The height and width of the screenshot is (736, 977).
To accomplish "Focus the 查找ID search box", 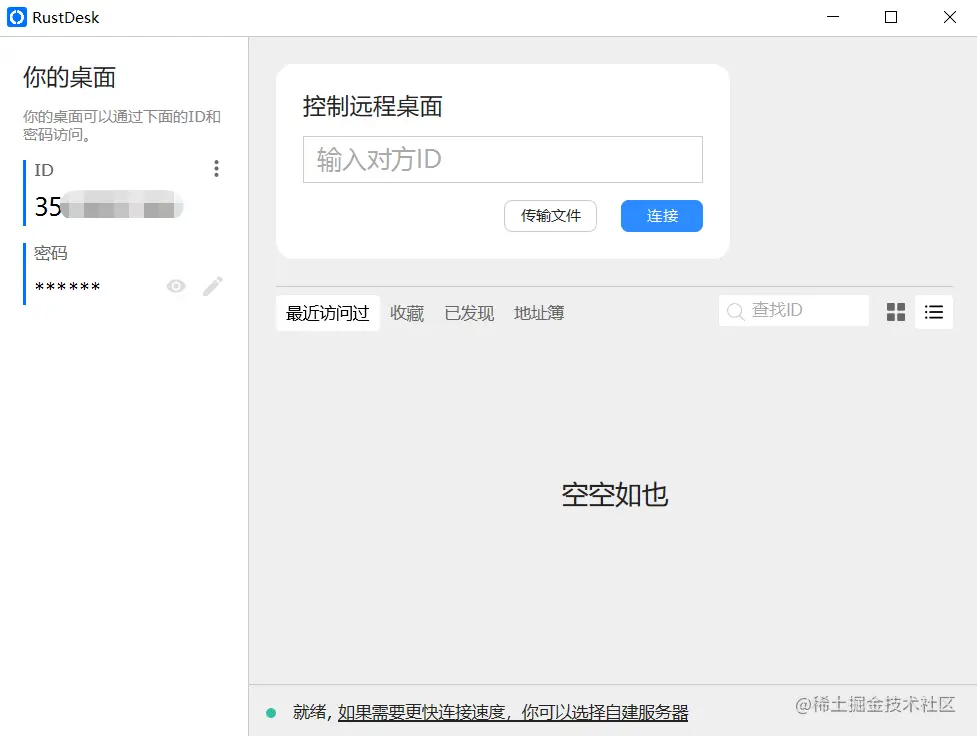I will click(x=794, y=310).
